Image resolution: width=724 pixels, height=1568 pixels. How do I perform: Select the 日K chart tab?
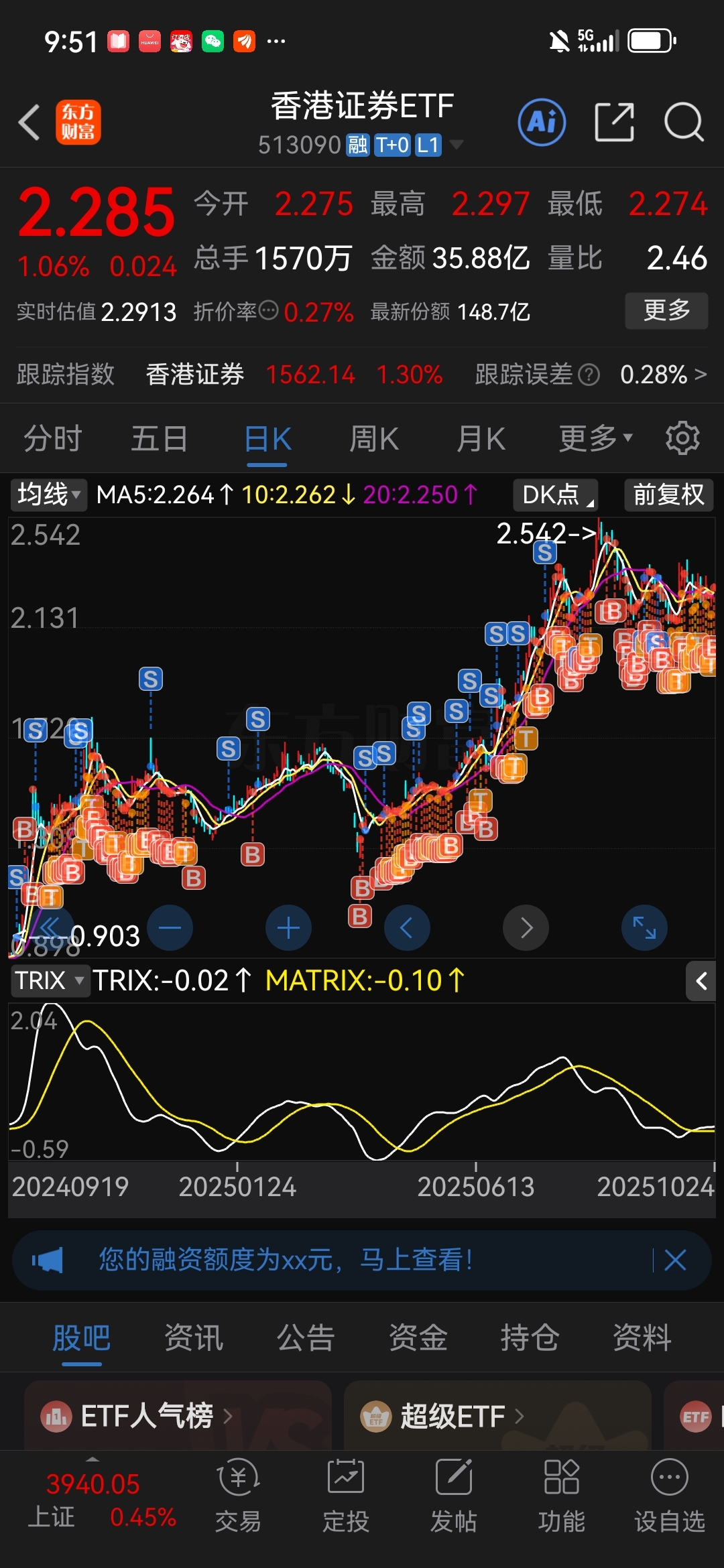[x=267, y=439]
